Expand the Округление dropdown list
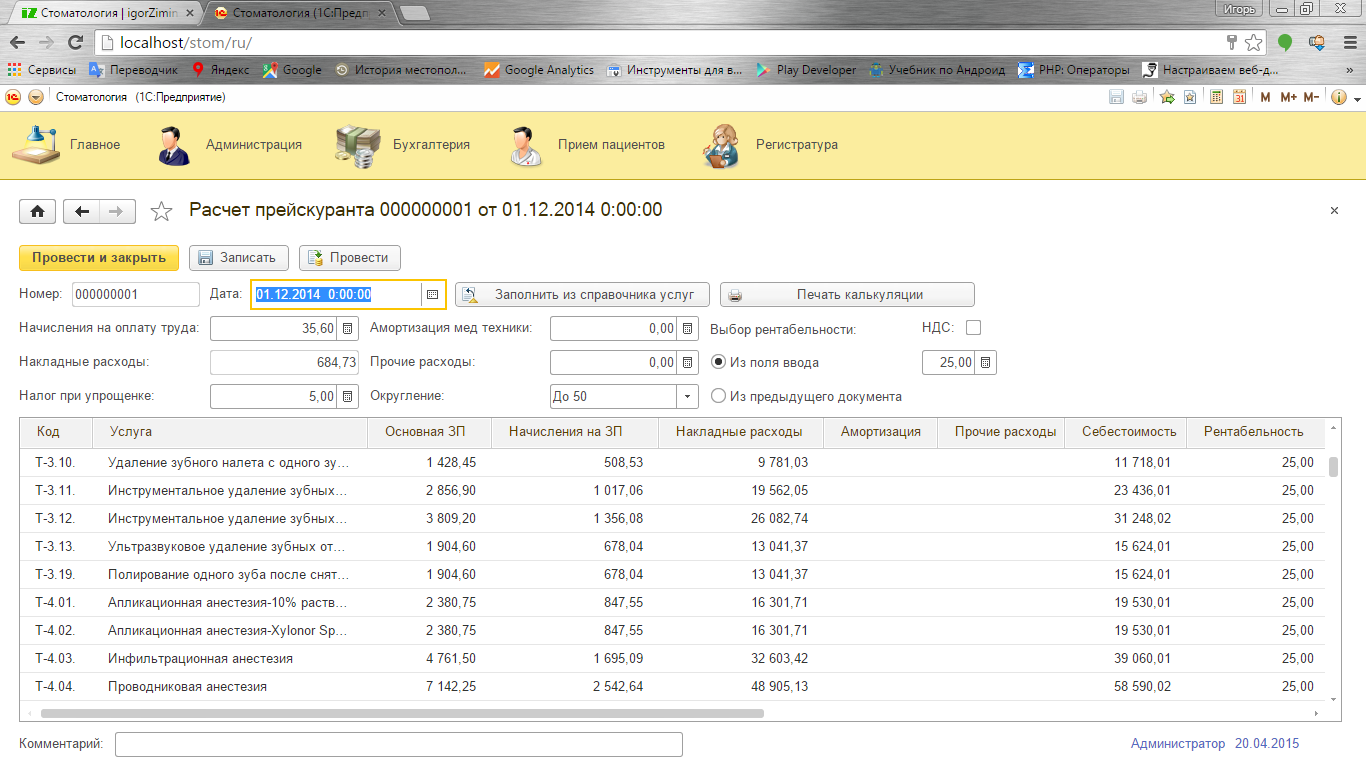 pos(687,397)
